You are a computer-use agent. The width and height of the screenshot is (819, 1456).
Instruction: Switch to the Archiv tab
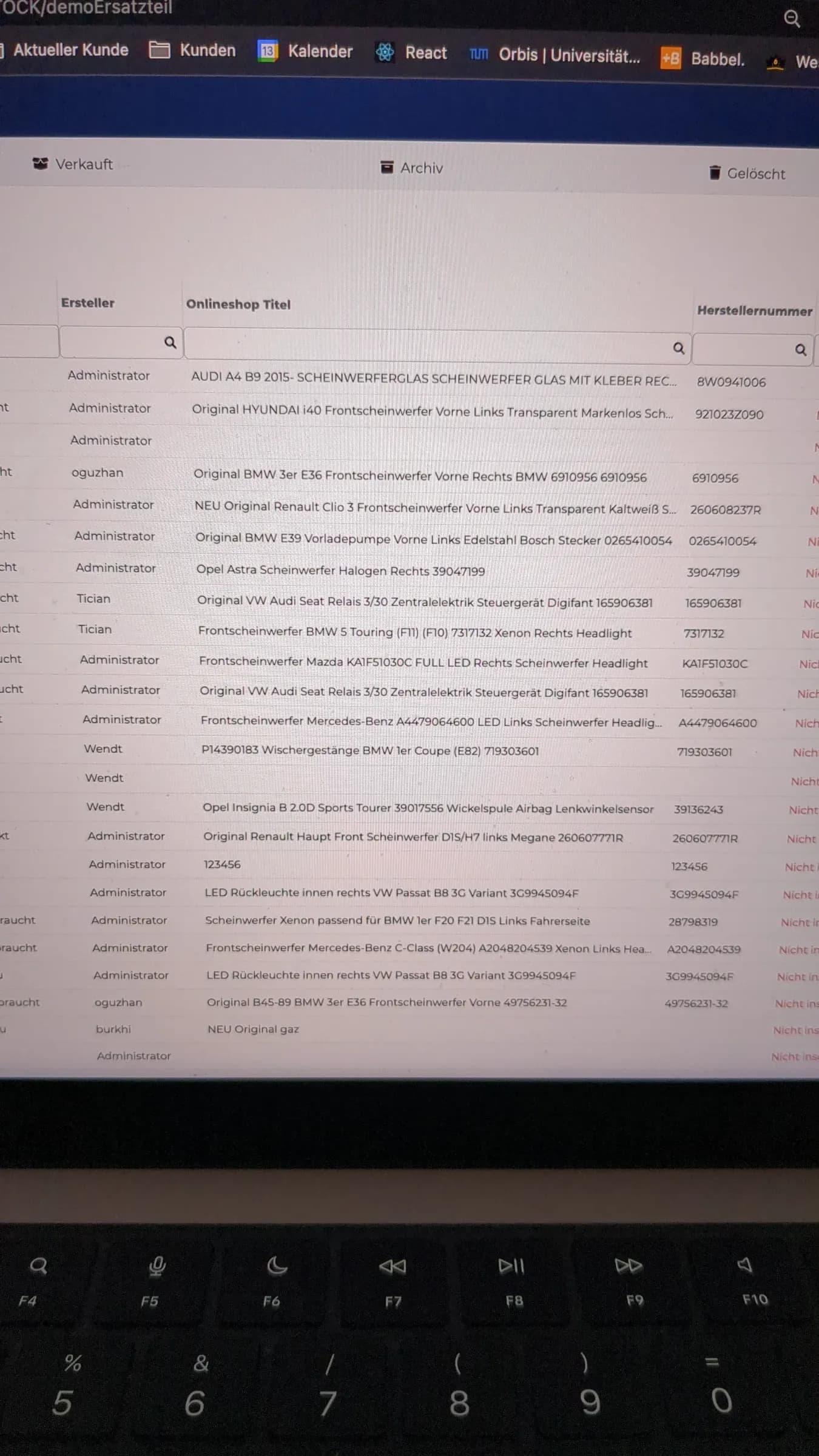tap(411, 167)
